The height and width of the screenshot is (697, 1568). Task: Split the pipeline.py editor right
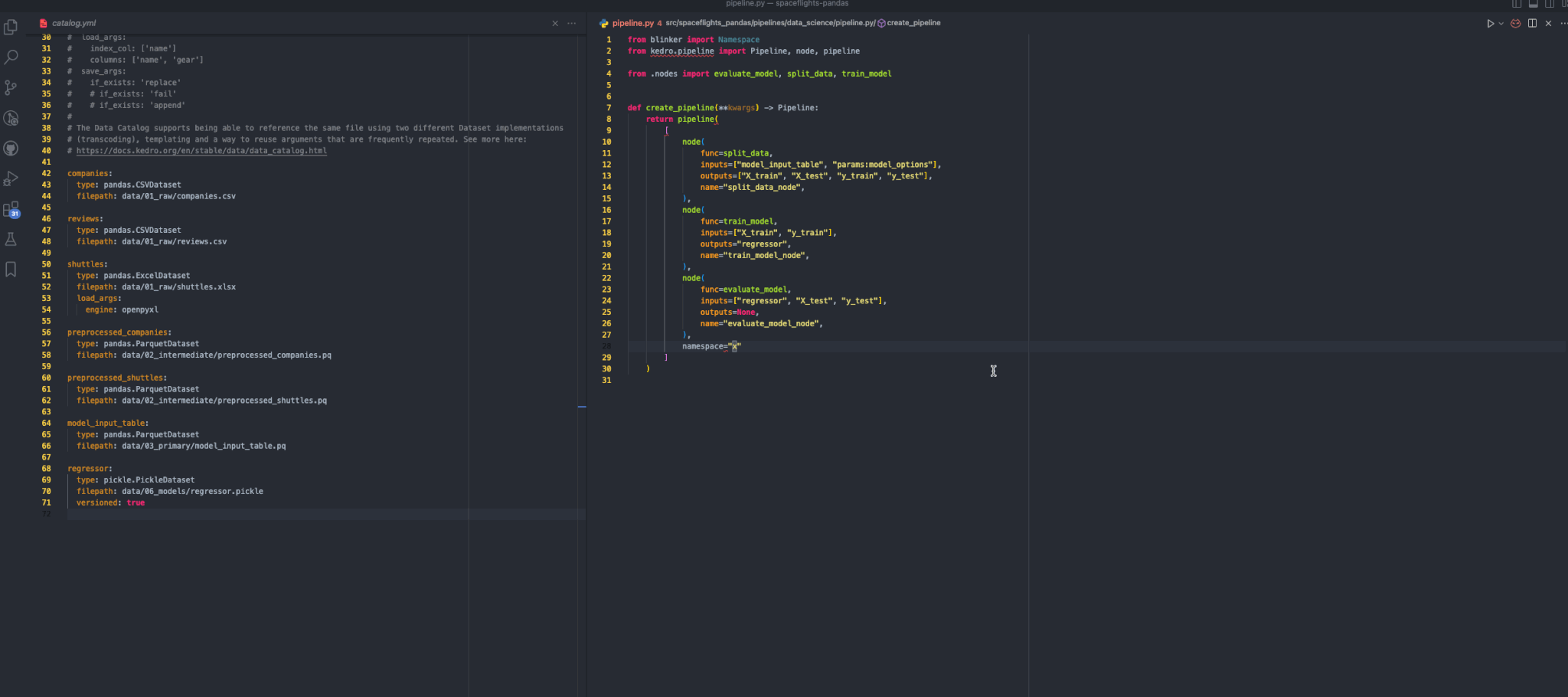pyautogui.click(x=1532, y=23)
